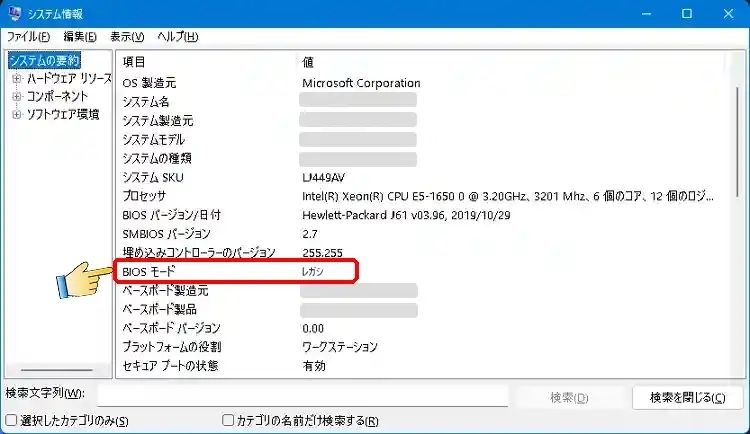
Task: Select the ベースボード バージョン row label
Action: [171, 328]
